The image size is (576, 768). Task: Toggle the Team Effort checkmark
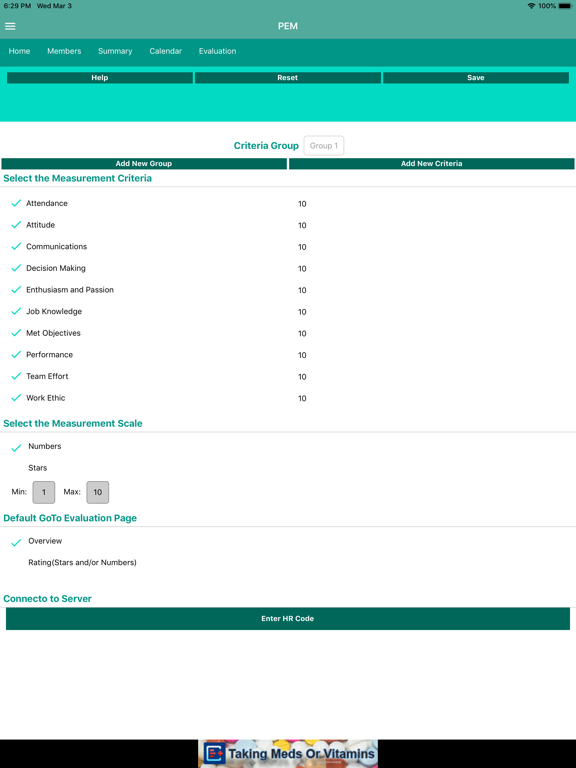pyautogui.click(x=16, y=376)
